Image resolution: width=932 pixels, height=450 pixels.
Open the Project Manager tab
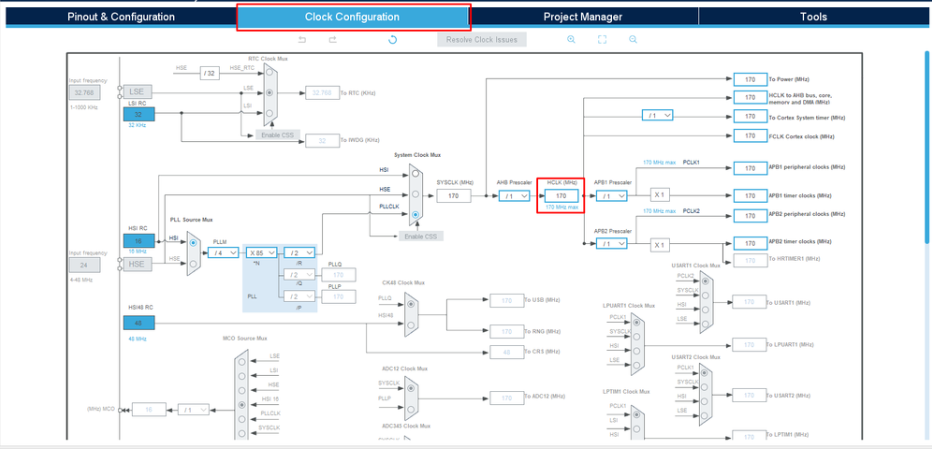pos(583,17)
